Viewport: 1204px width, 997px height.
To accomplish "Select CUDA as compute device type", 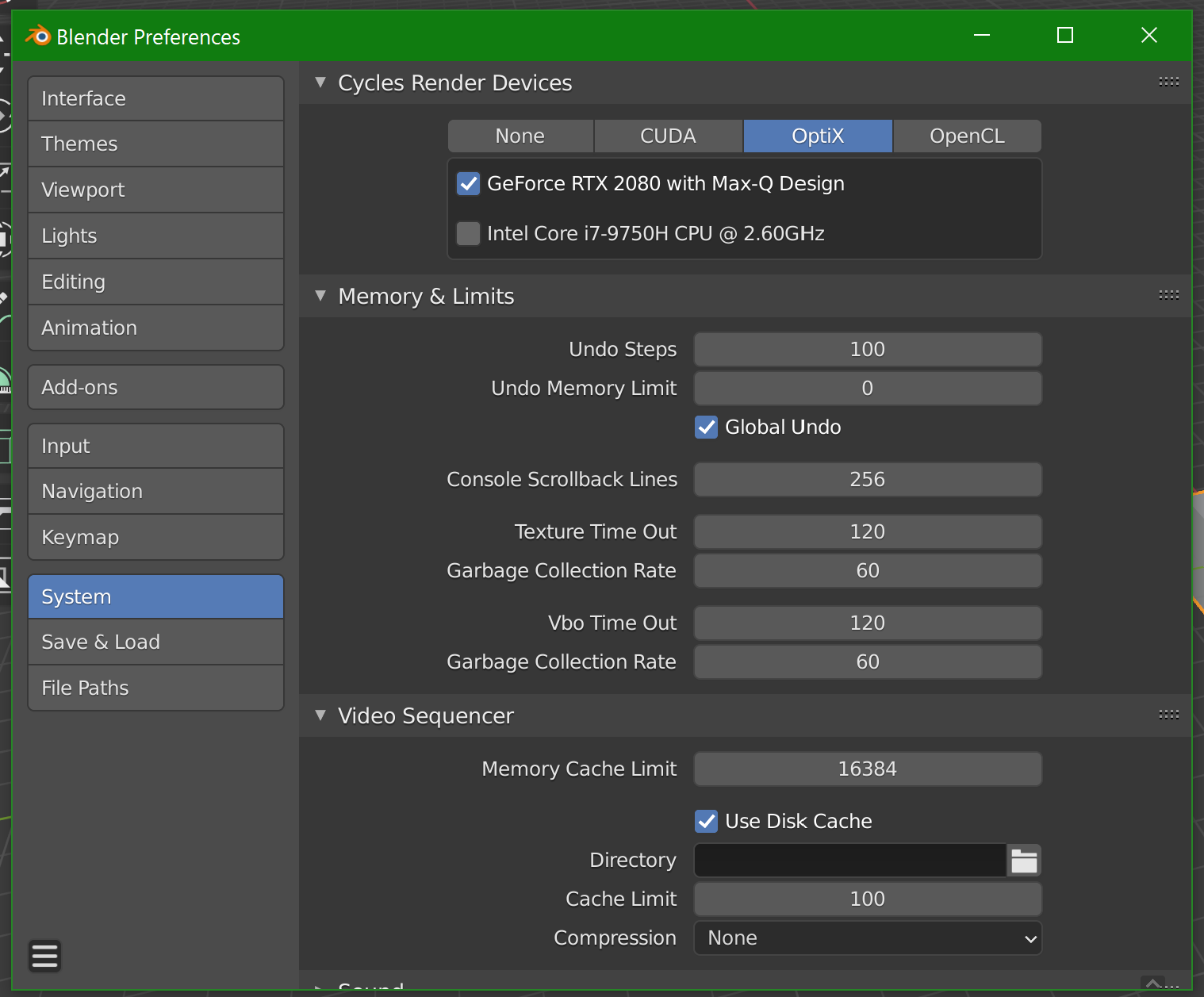I will (668, 136).
